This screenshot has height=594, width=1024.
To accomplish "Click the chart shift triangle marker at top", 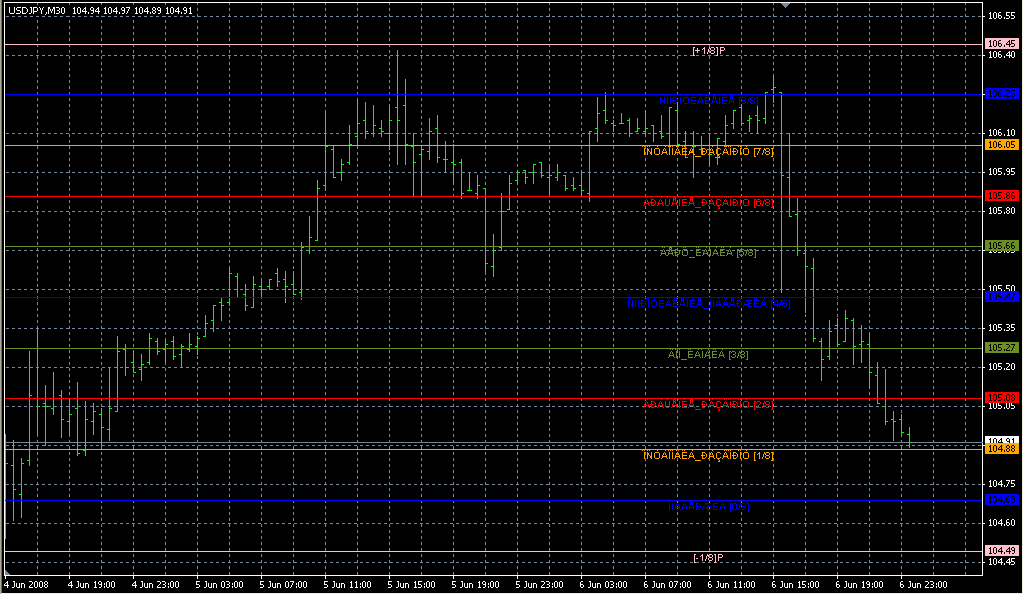I will coord(785,5).
